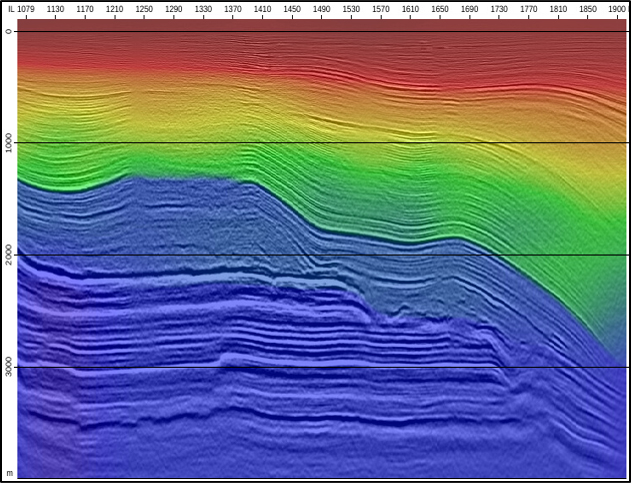The width and height of the screenshot is (631, 483).
Task: Click the 3000 depth axis label
Action: point(9,367)
